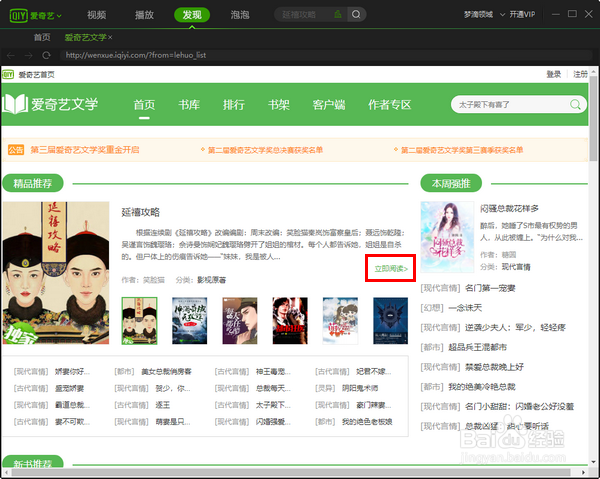The height and width of the screenshot is (479, 600).
Task: Click 闪婚总裁花样多 title
Action: pyautogui.click(x=509, y=209)
